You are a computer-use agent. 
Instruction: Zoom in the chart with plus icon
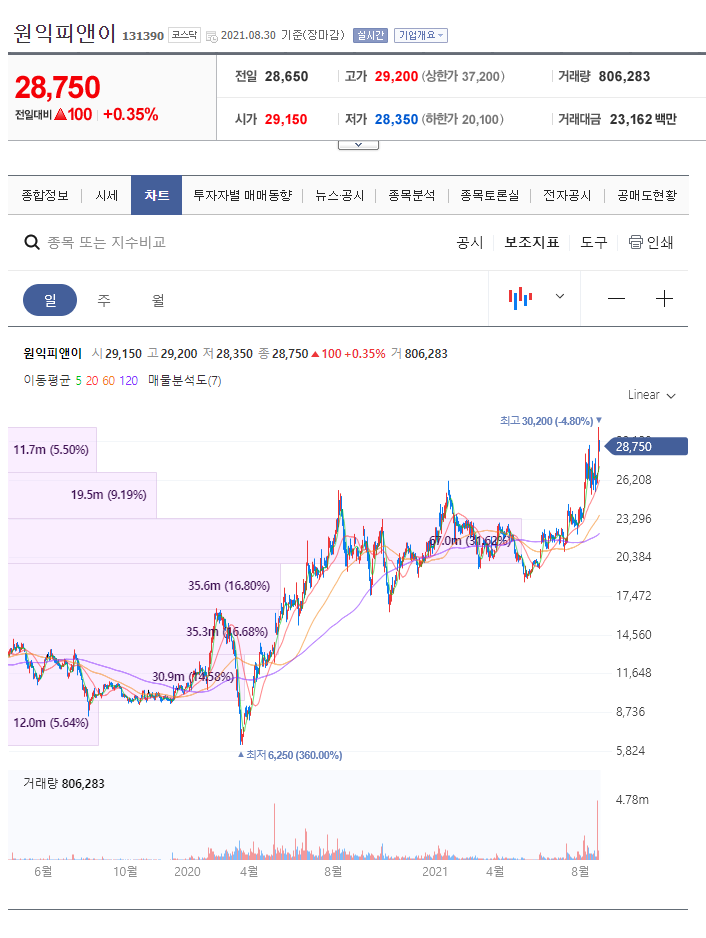664,299
